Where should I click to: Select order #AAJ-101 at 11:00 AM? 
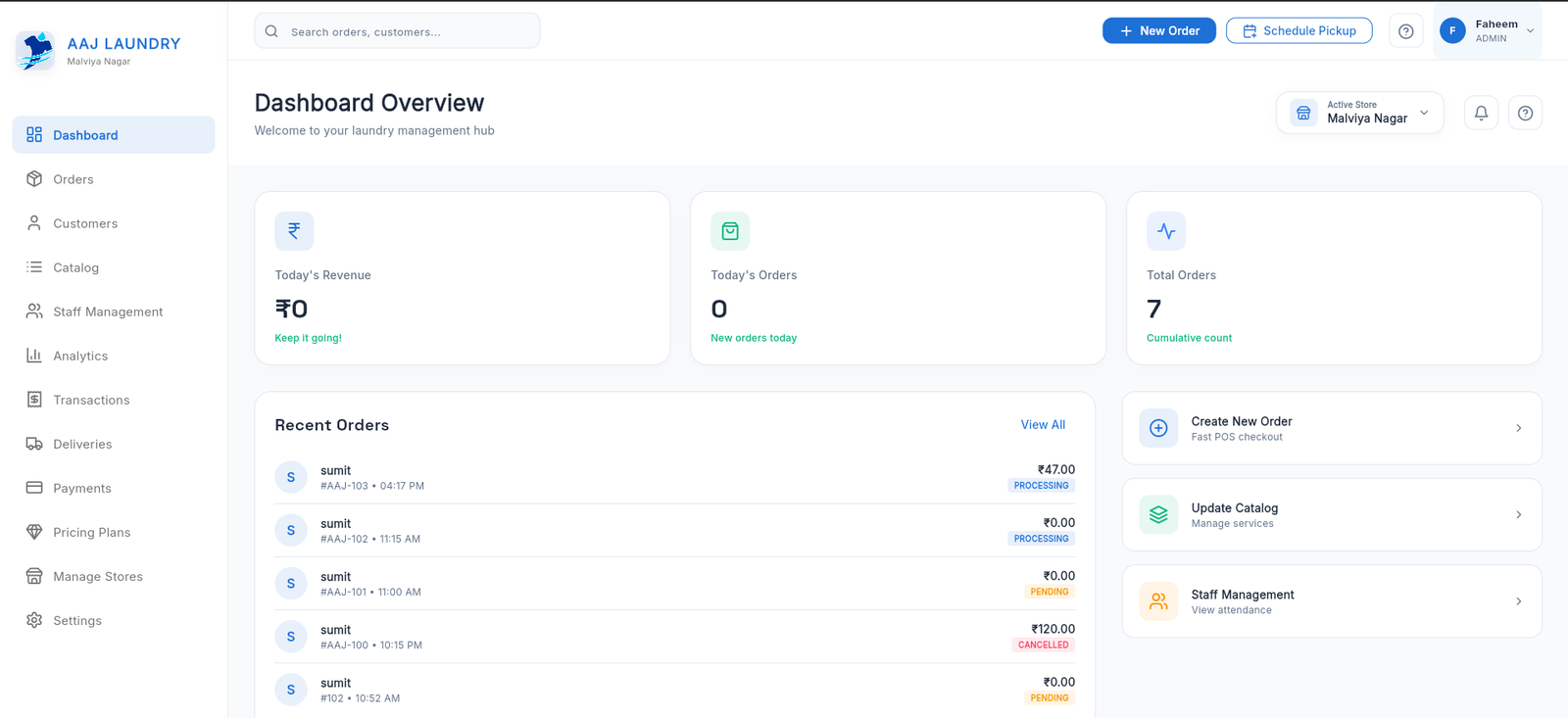674,584
